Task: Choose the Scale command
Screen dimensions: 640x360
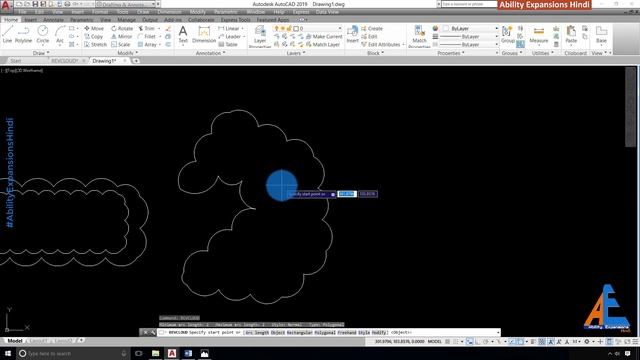Action: coord(120,44)
